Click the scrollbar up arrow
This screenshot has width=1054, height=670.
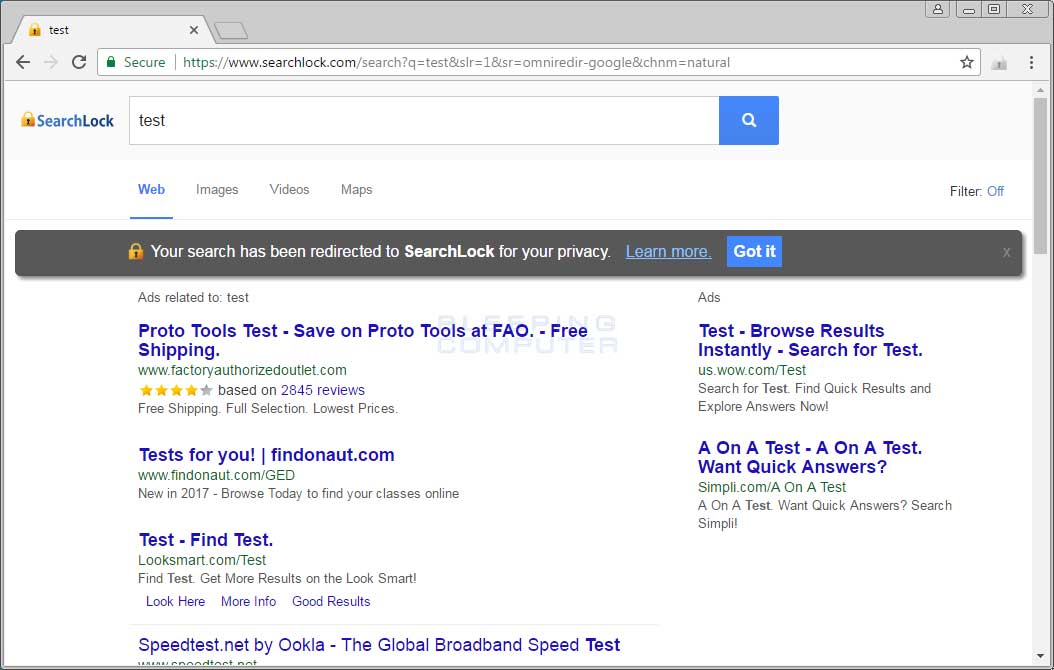pyautogui.click(x=1040, y=89)
